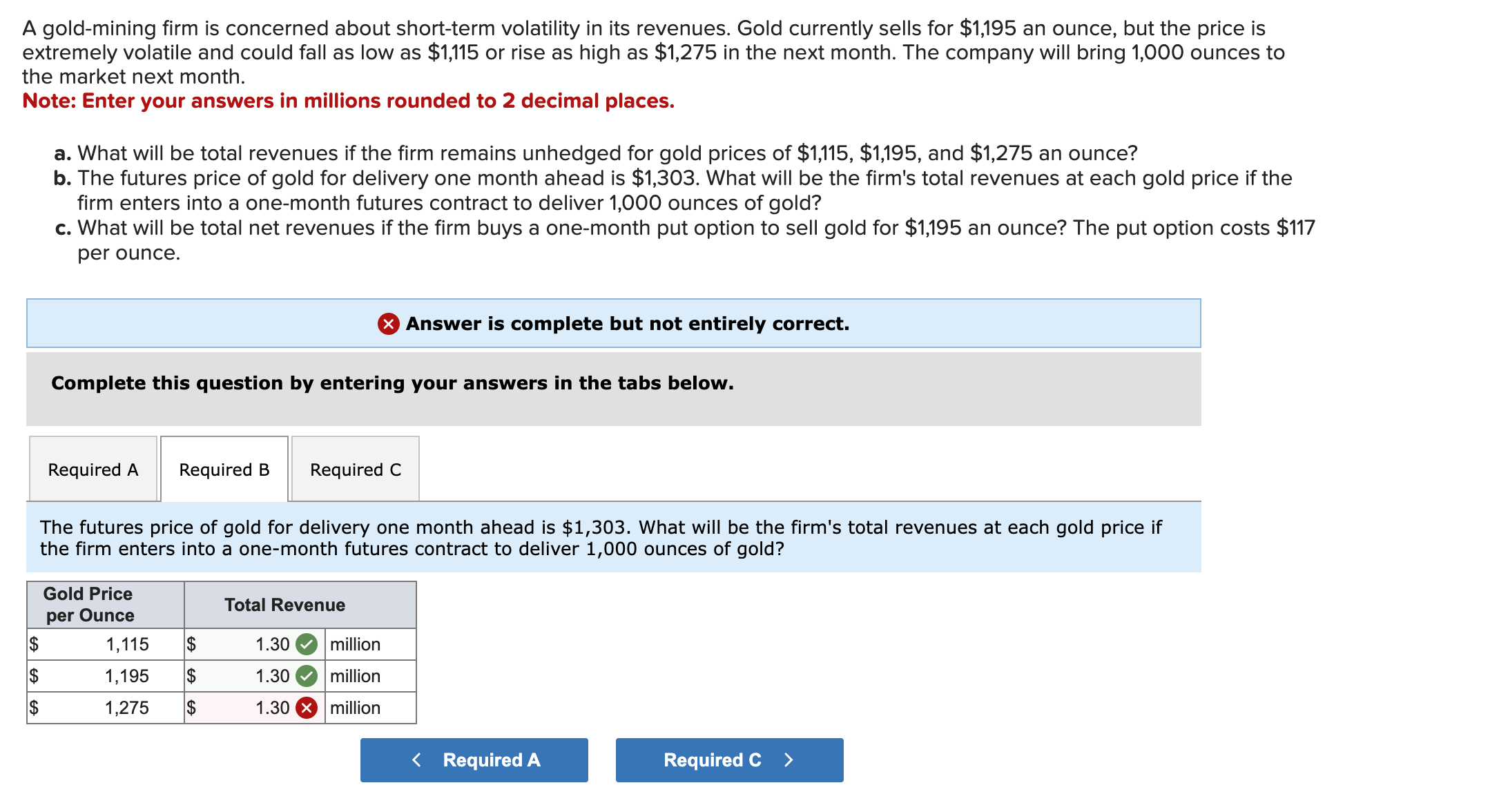Switch to the Required C tab
Viewport: 1499px width, 812px height.
[354, 470]
